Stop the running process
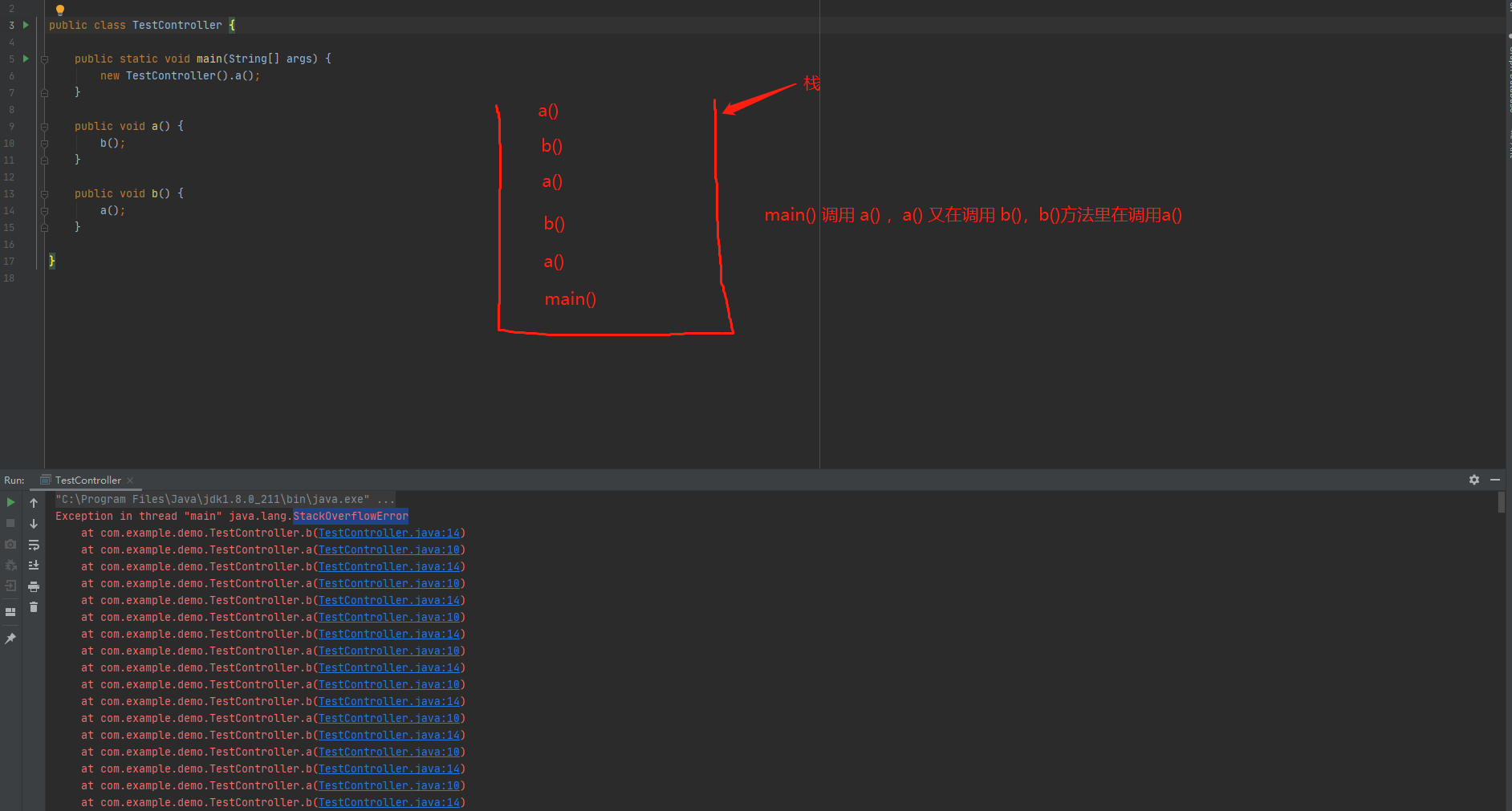 tap(10, 523)
